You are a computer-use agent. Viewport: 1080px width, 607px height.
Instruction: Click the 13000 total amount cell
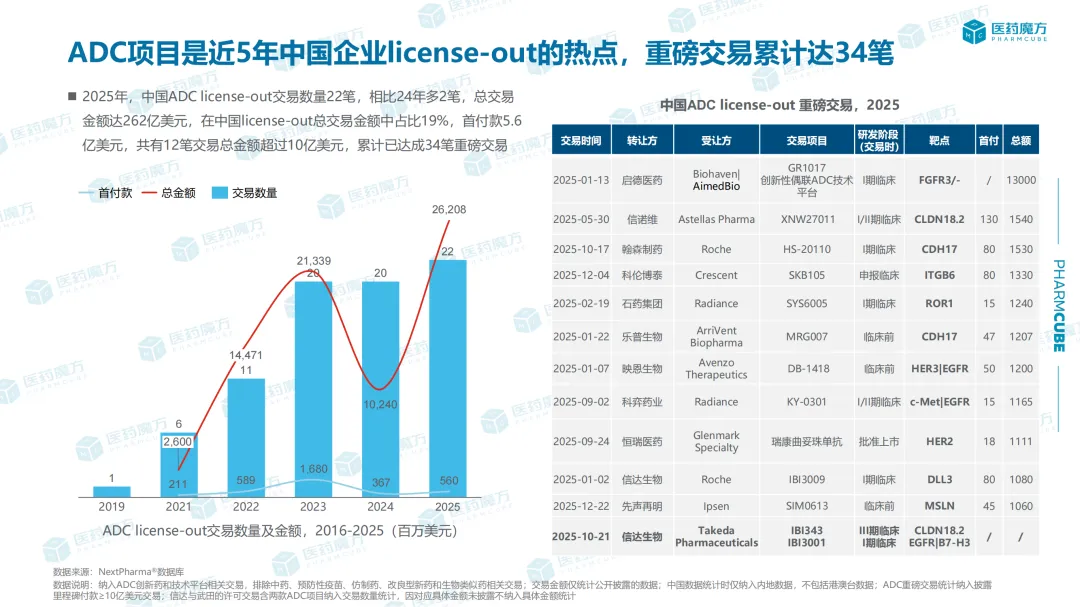coord(1021,180)
